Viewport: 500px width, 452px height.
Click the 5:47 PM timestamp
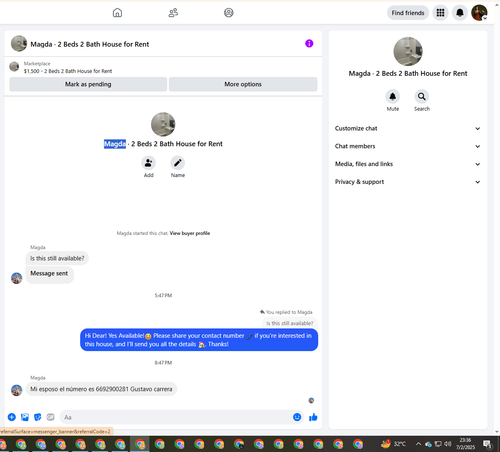pos(163,295)
